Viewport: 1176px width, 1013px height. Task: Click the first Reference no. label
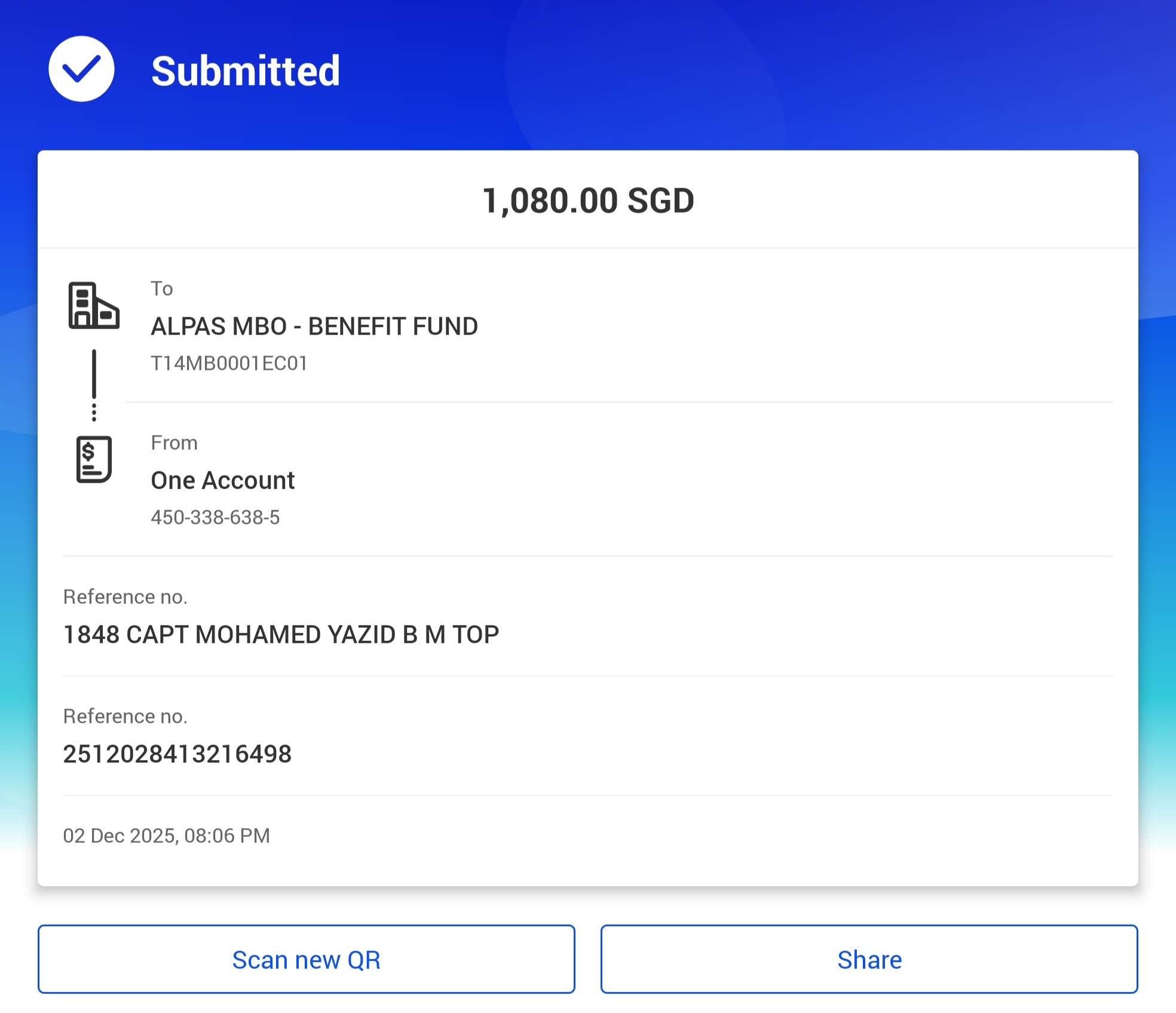[125, 597]
